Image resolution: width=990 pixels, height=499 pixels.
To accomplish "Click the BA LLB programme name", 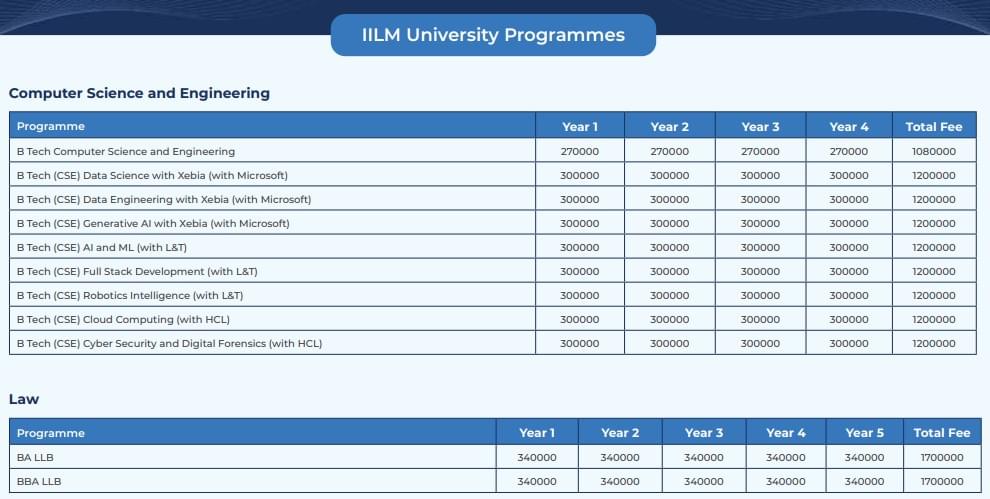I will click(34, 457).
